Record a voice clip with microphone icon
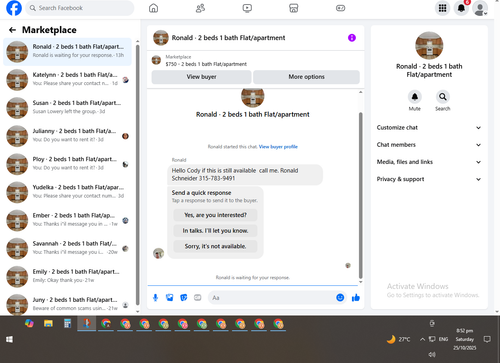Image resolution: width=500 pixels, height=363 pixels. click(x=155, y=297)
